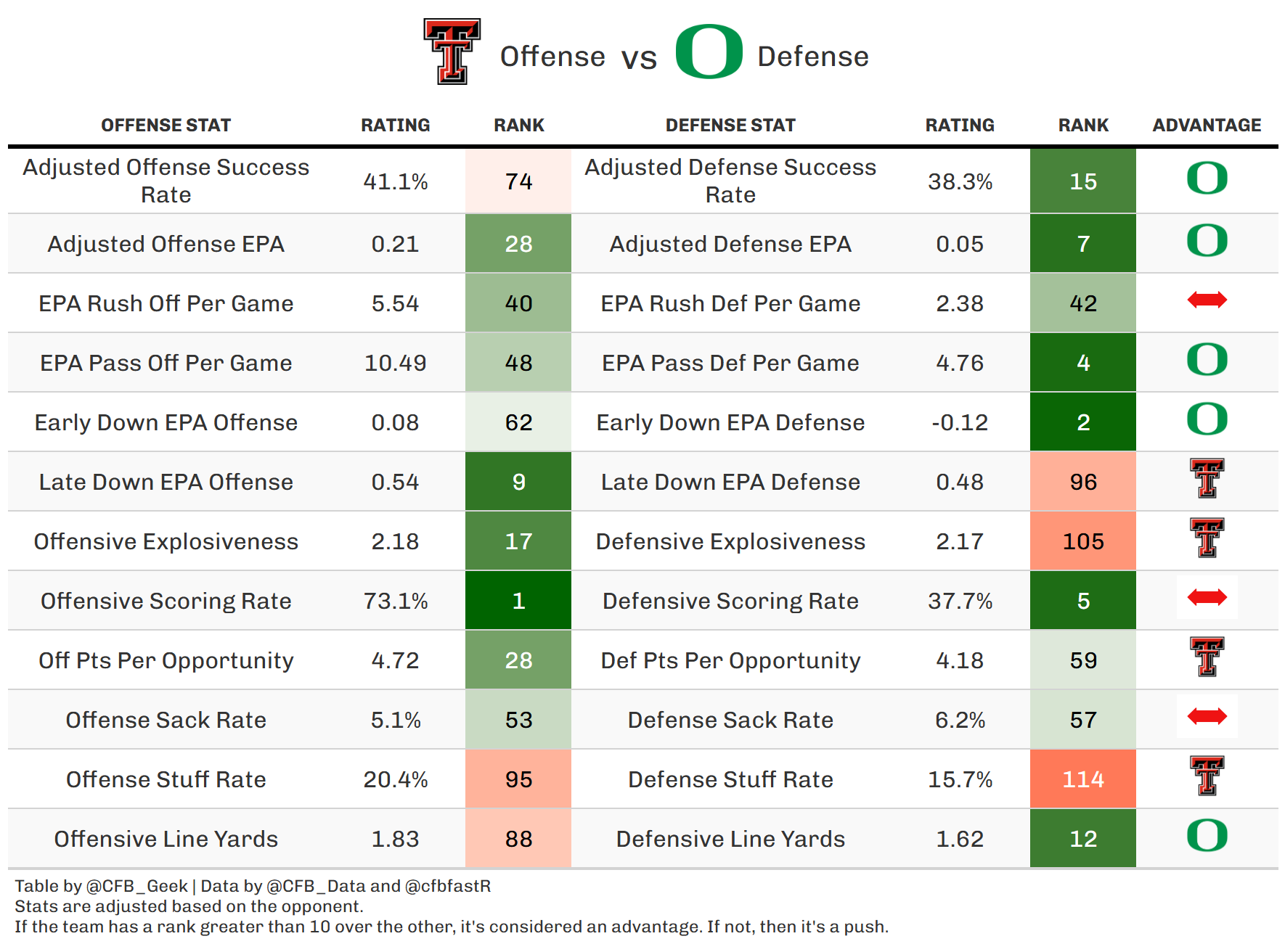Click push arrow in Offensive Scoring Rate row
Image resolution: width=1285 pixels, height=952 pixels.
pyautogui.click(x=1207, y=598)
